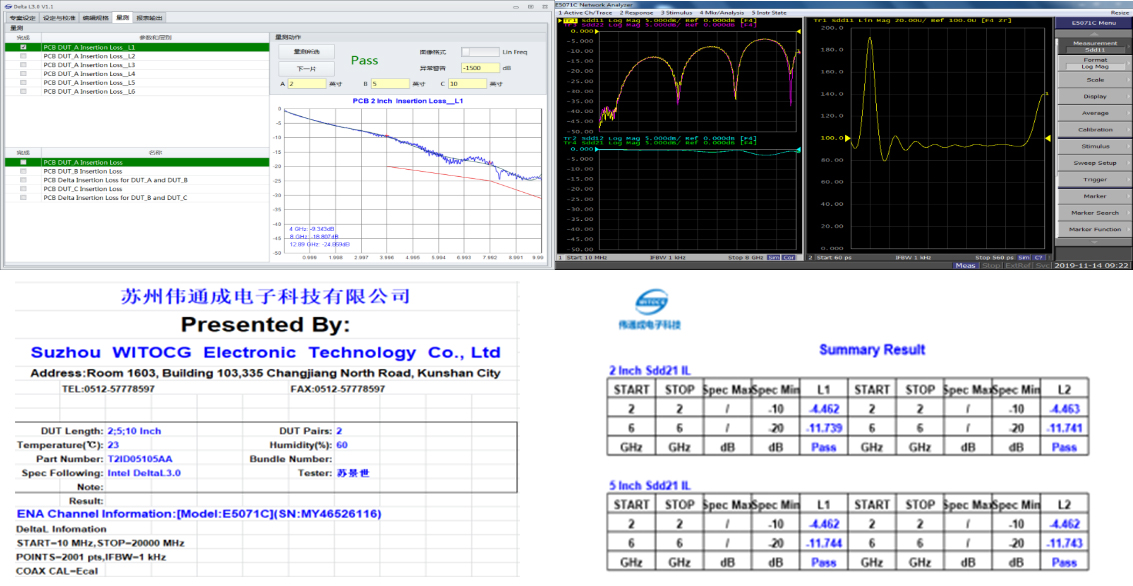Expand the Stimulus softkey in E5071C Menu
The width and height of the screenshot is (1133, 586).
click(x=1095, y=146)
